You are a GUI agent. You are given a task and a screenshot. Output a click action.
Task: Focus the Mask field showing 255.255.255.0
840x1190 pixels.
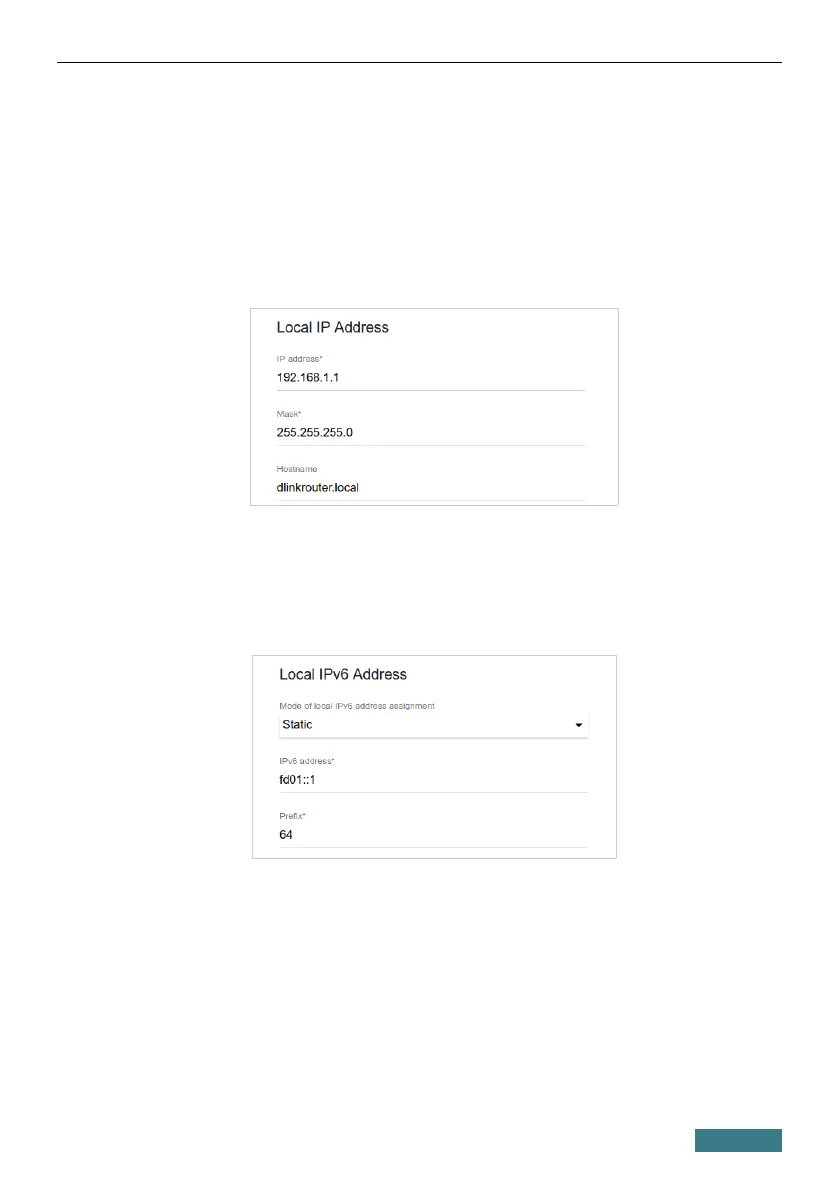[430, 433]
